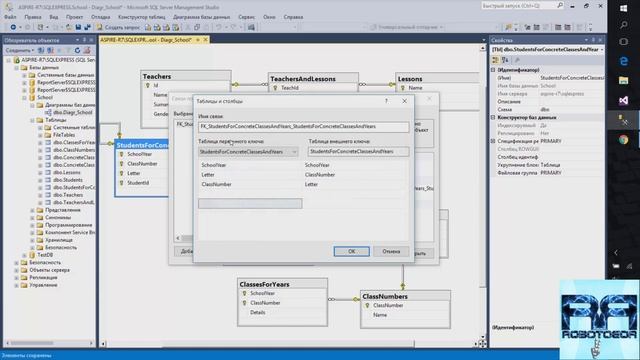Screen dimensions: 640x360
Task: Open the Сервис menu
Action: point(247,17)
